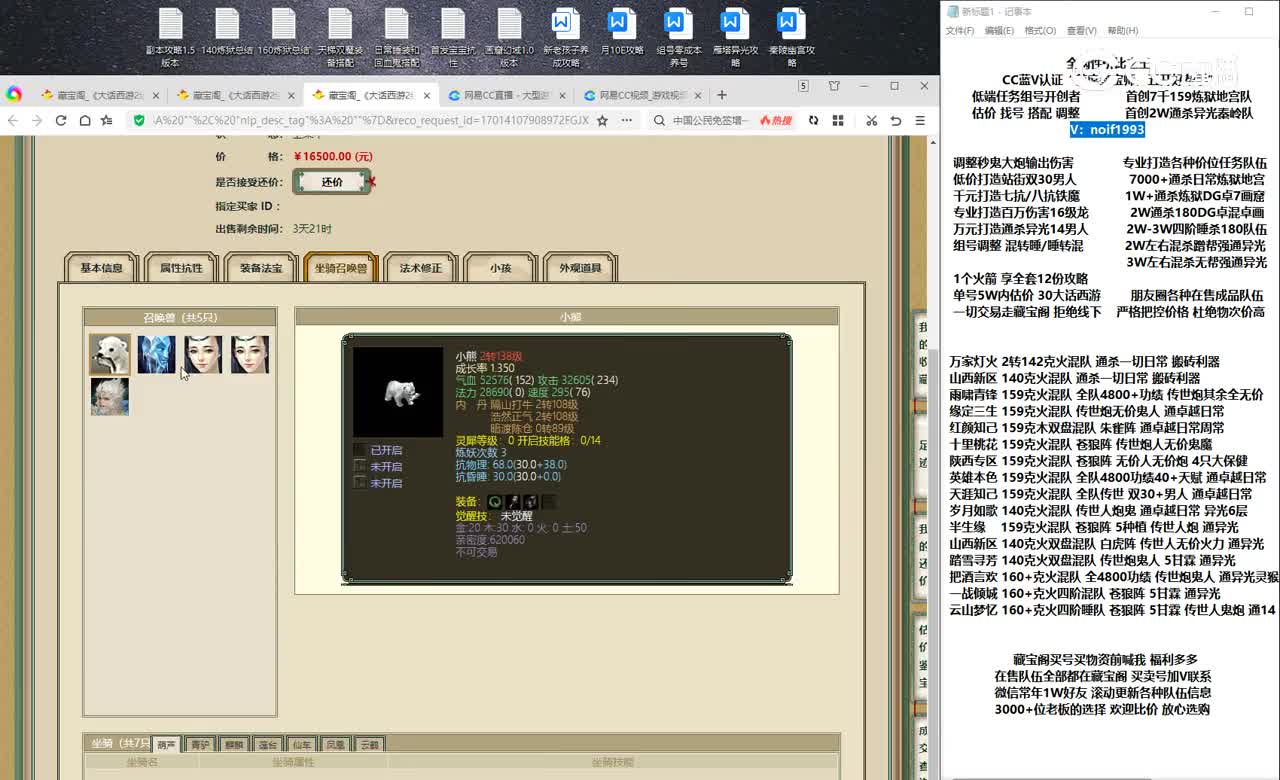Open the 法术修正 tab
Viewport: 1280px width, 780px height.
pyautogui.click(x=421, y=268)
